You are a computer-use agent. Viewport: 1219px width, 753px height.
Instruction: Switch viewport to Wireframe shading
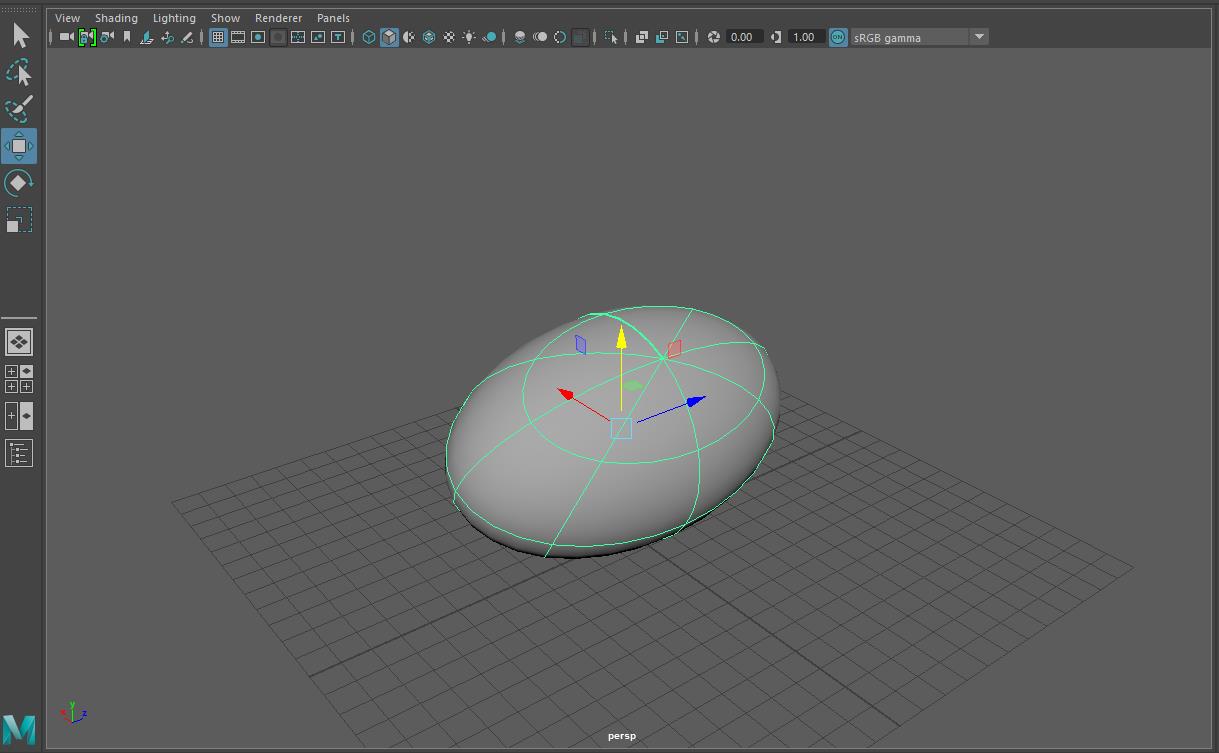click(369, 37)
